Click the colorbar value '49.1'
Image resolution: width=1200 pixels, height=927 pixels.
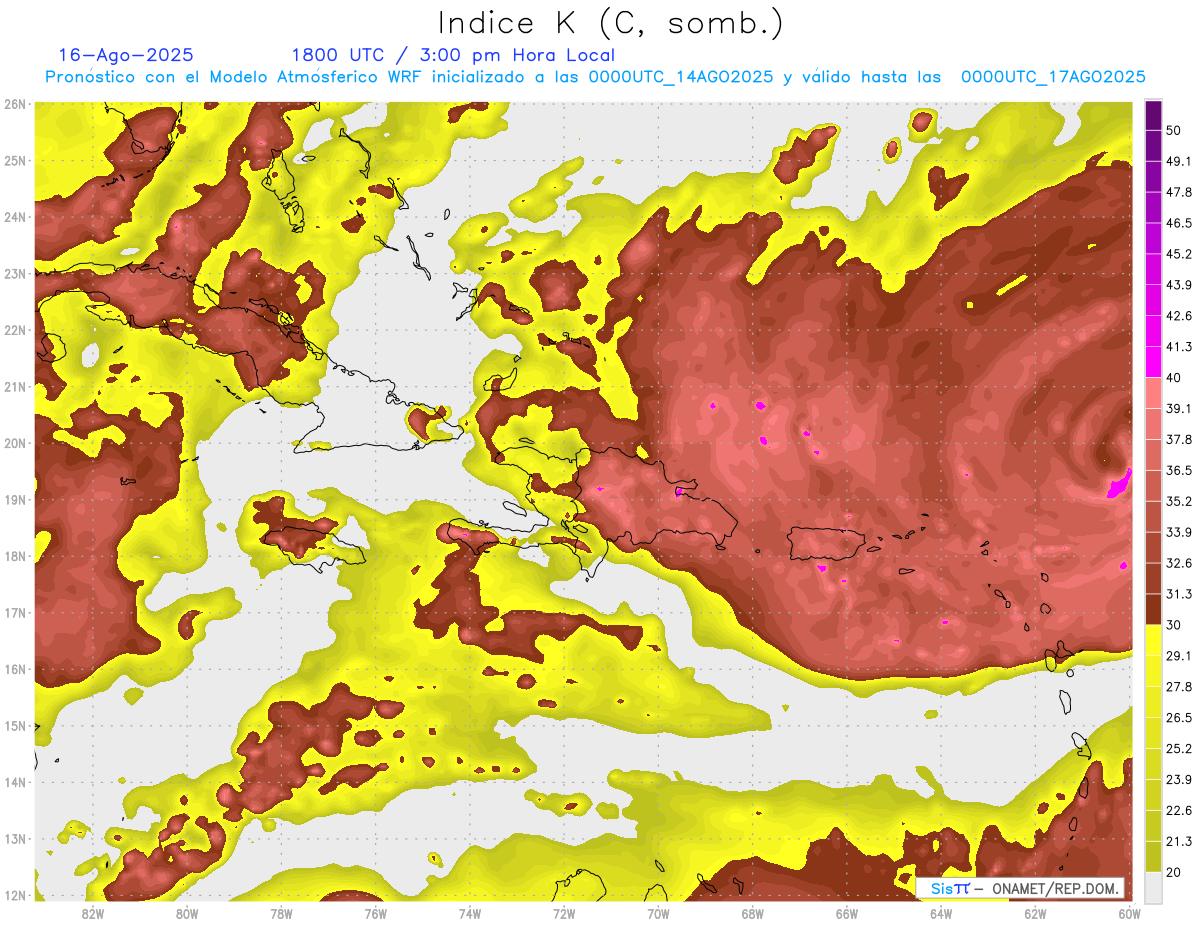(1179, 161)
